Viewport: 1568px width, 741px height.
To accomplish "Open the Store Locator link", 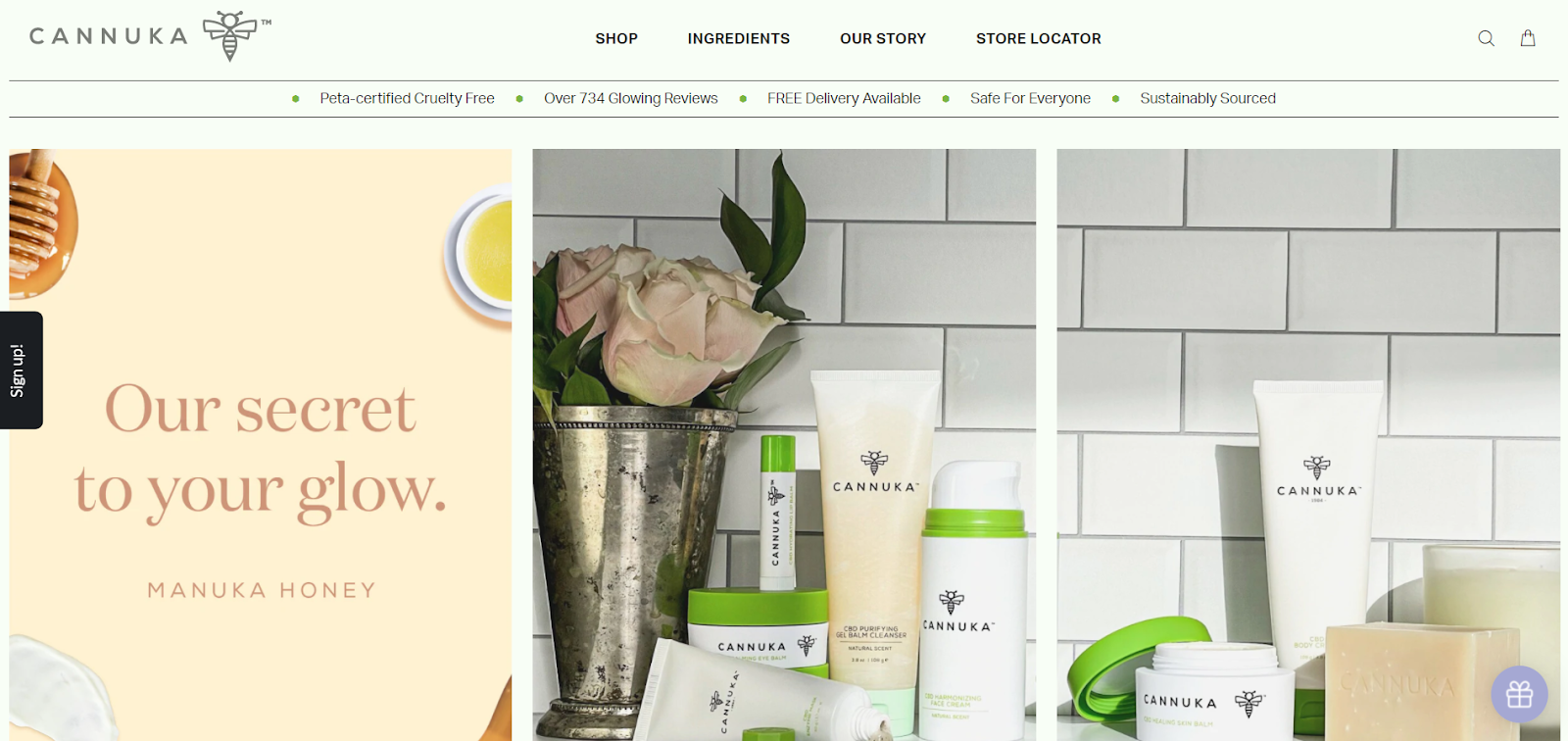I will pos(1039,38).
